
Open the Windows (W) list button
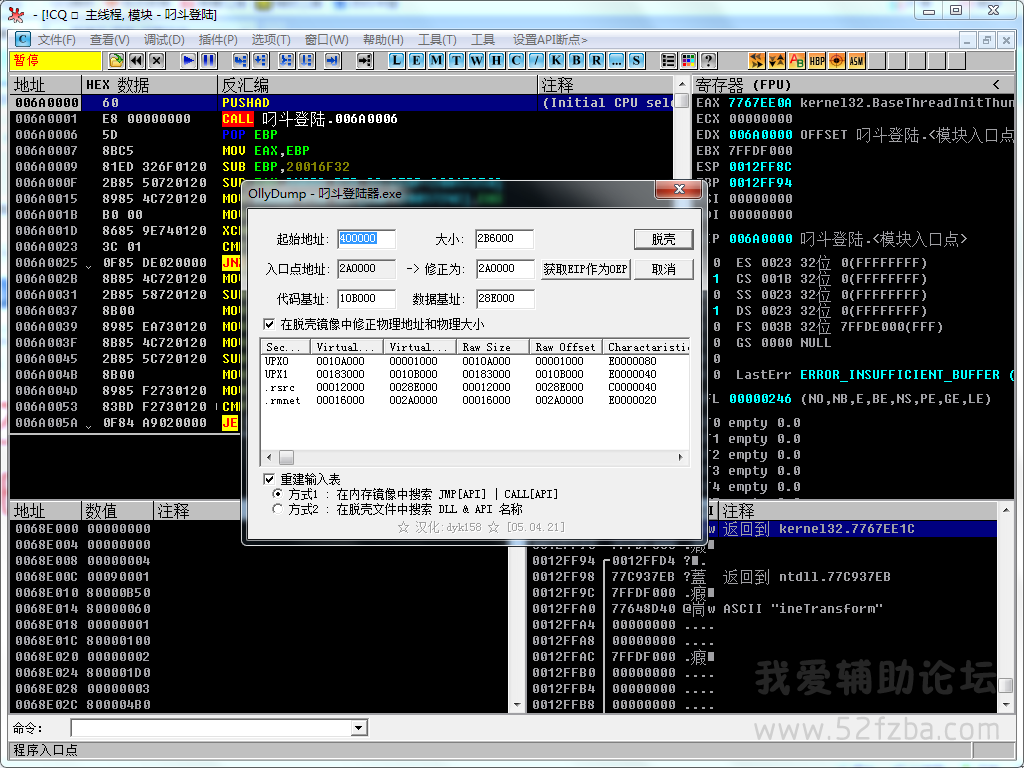(476, 61)
